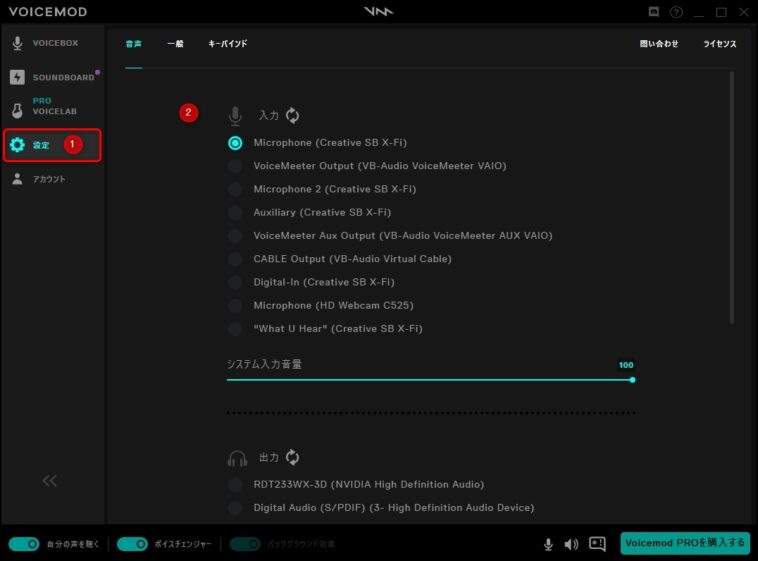758x561 pixels.
Task: Switch to the キーバインド keybinds tab
Action: [227, 44]
